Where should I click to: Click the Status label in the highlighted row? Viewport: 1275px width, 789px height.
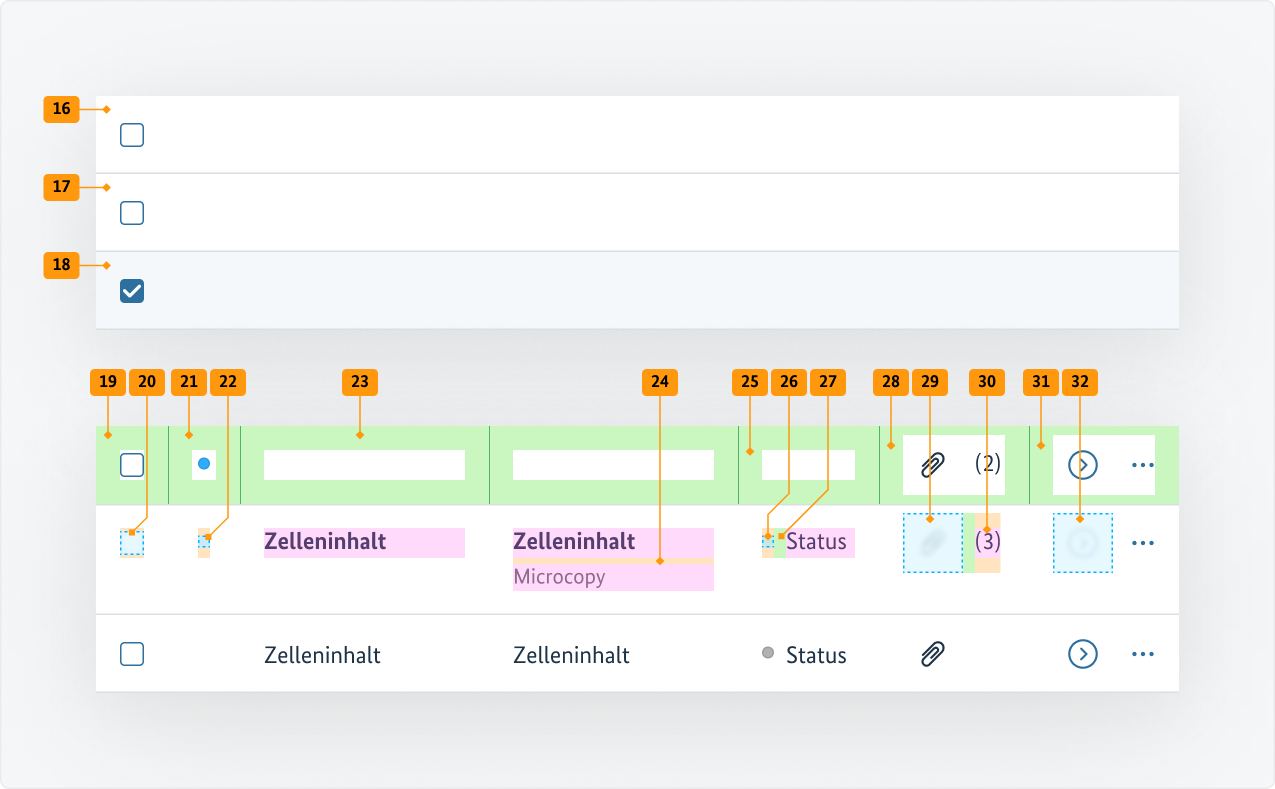click(x=816, y=541)
